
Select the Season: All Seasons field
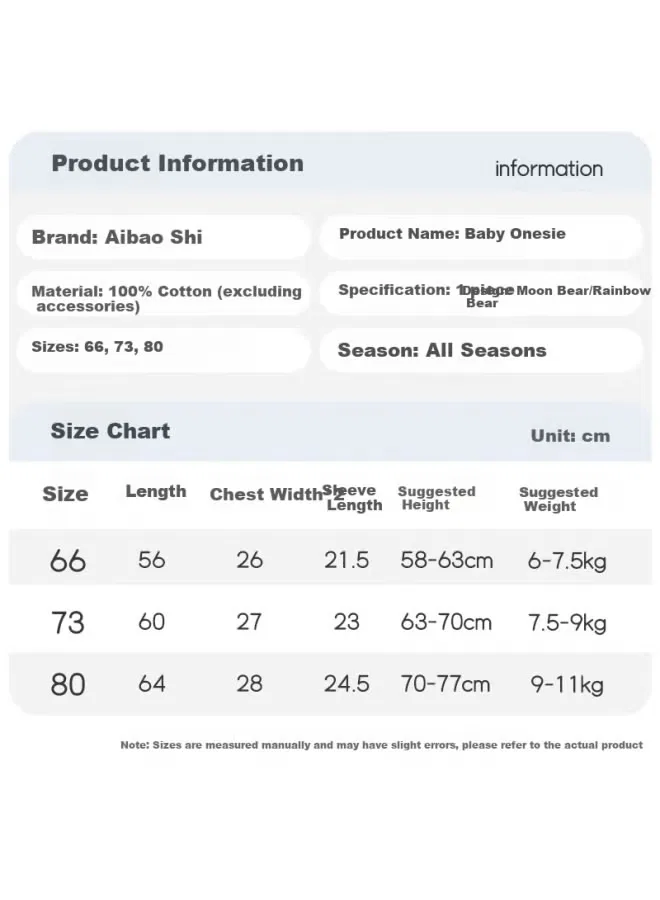tap(481, 350)
